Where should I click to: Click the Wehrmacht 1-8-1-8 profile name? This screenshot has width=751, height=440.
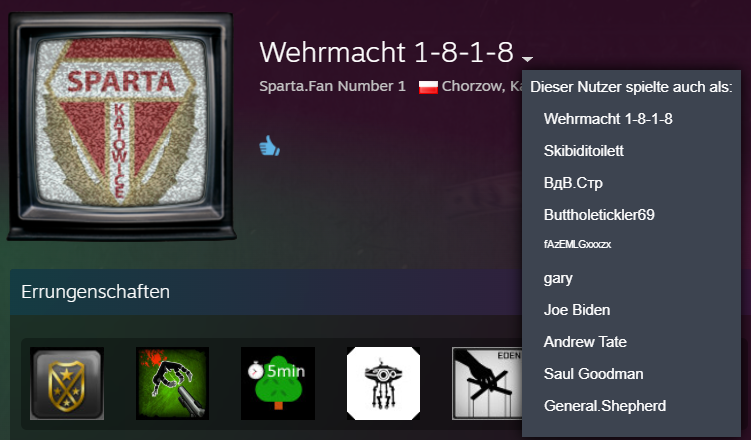(x=387, y=52)
